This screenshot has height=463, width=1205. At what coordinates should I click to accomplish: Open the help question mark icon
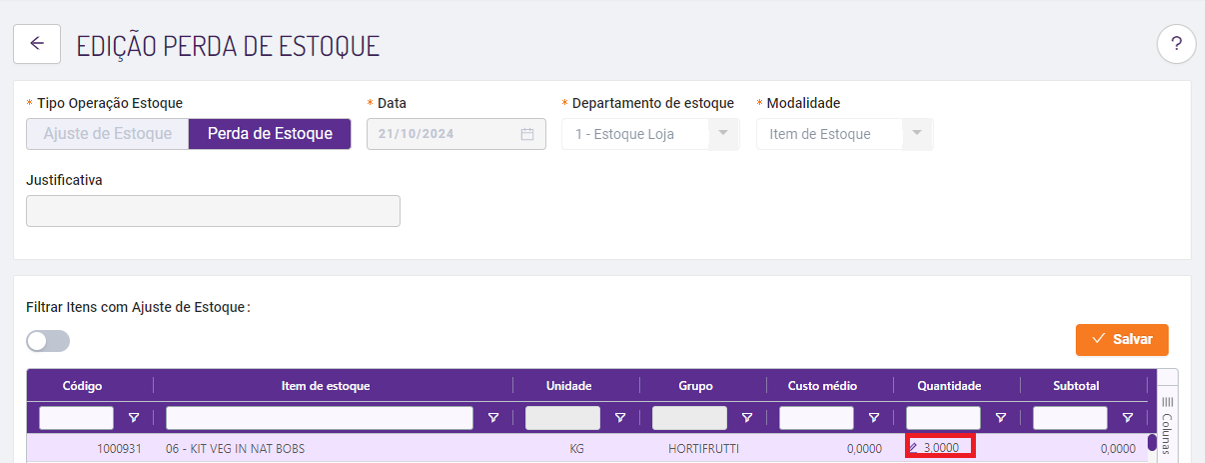1176,44
